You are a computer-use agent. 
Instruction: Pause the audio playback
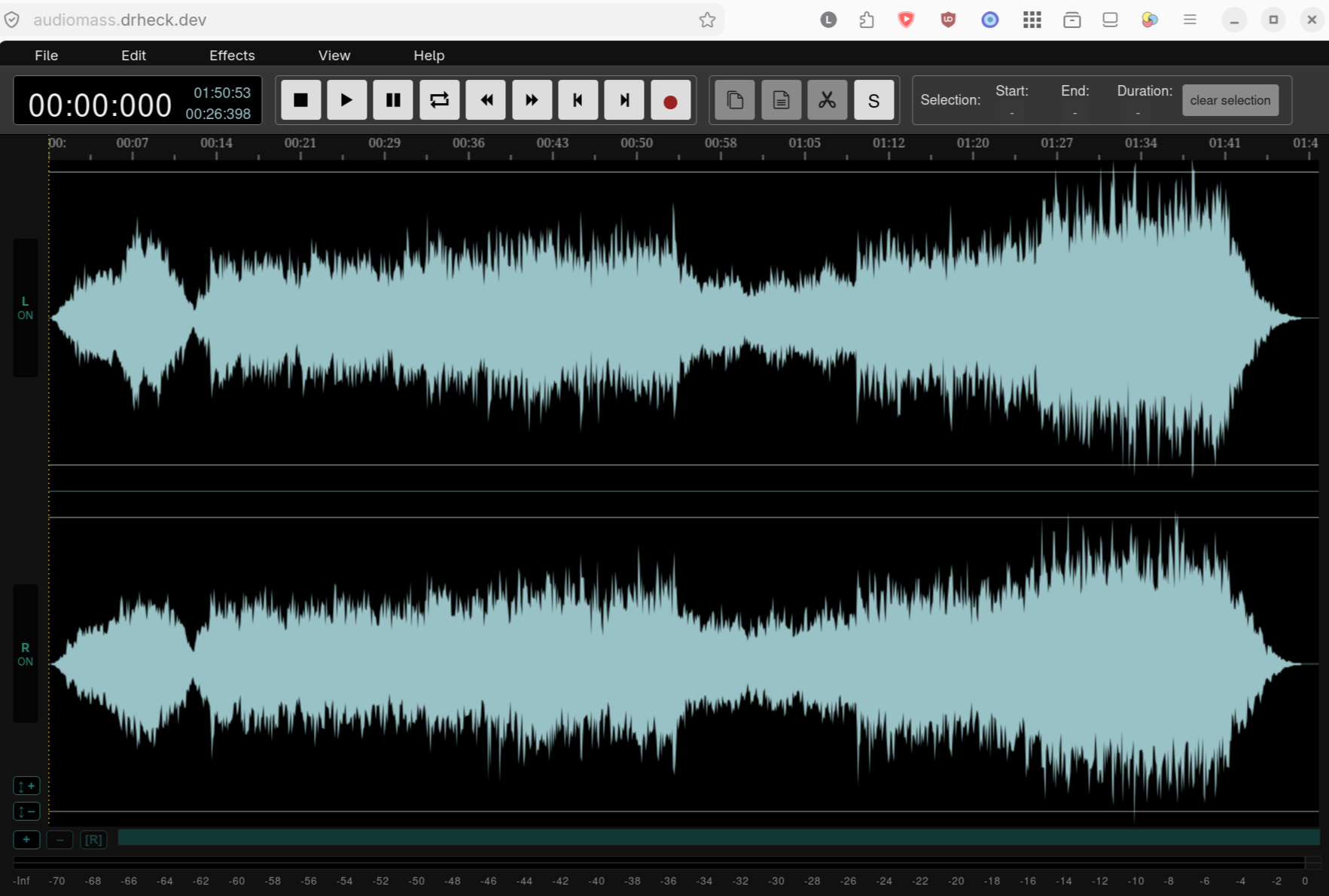point(393,99)
